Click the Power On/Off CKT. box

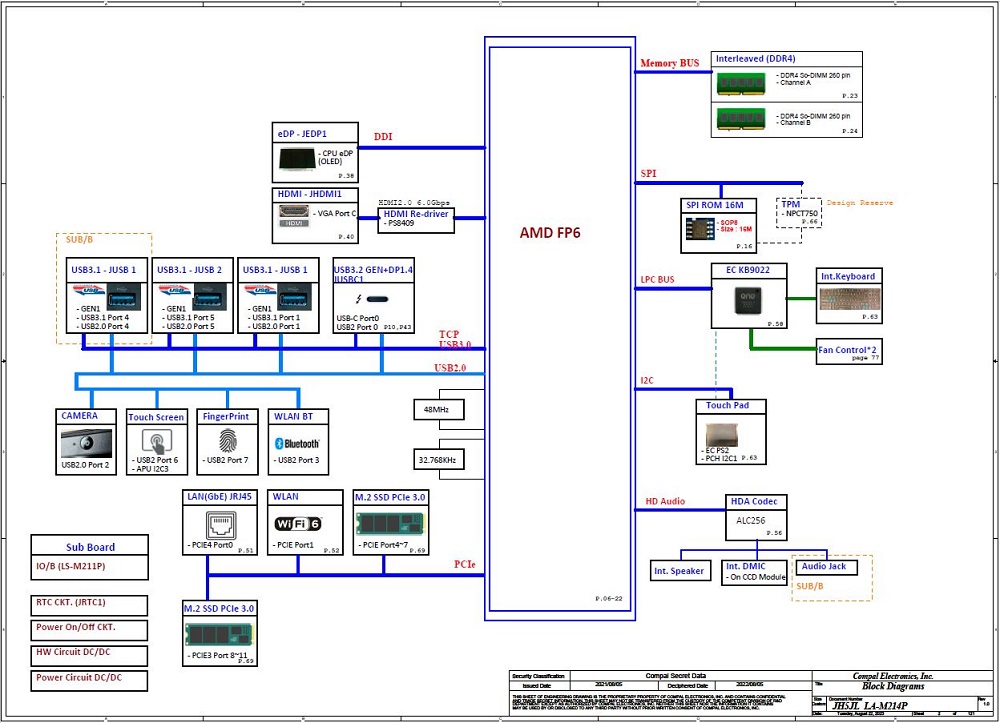coord(89,630)
